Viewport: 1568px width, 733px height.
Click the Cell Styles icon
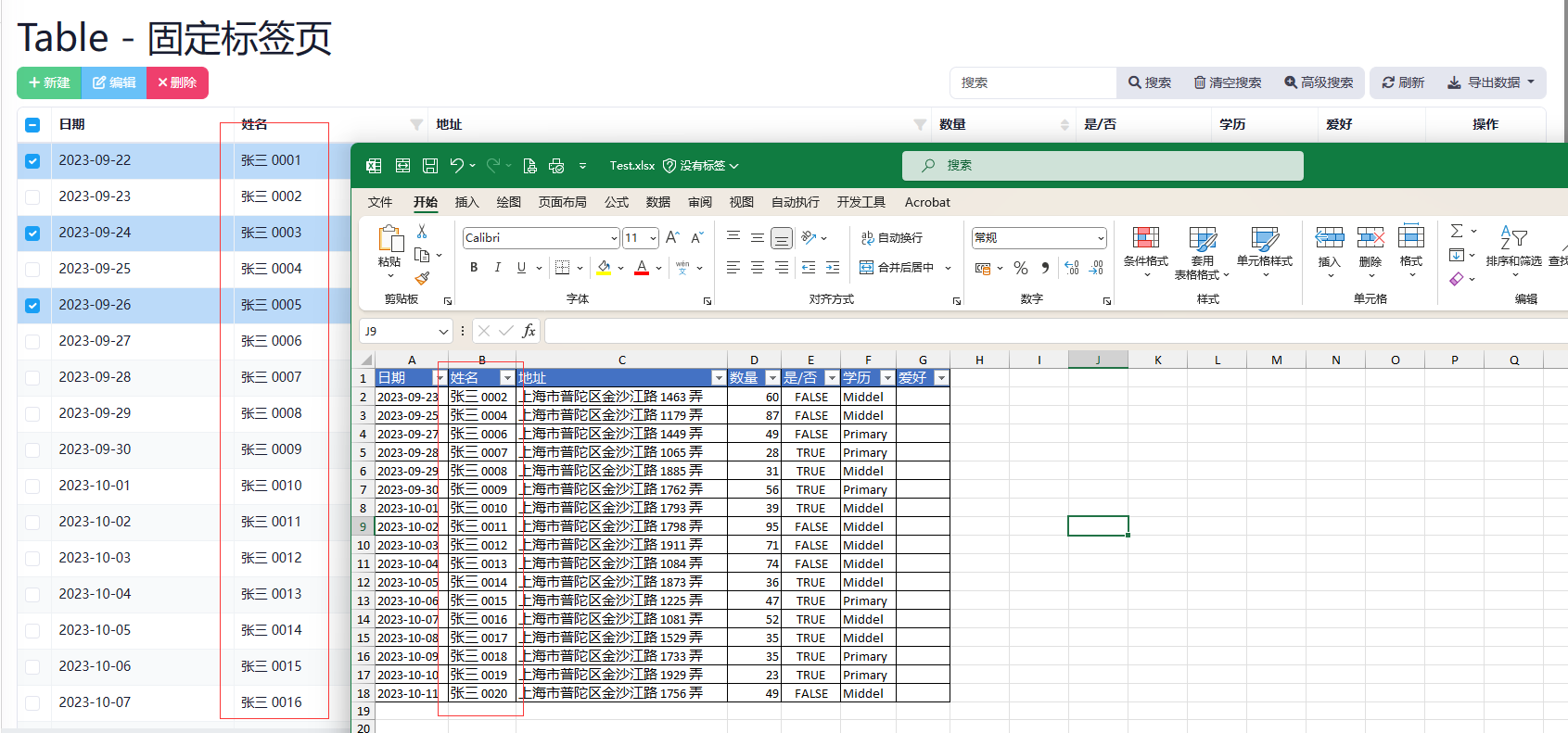pos(1265,238)
